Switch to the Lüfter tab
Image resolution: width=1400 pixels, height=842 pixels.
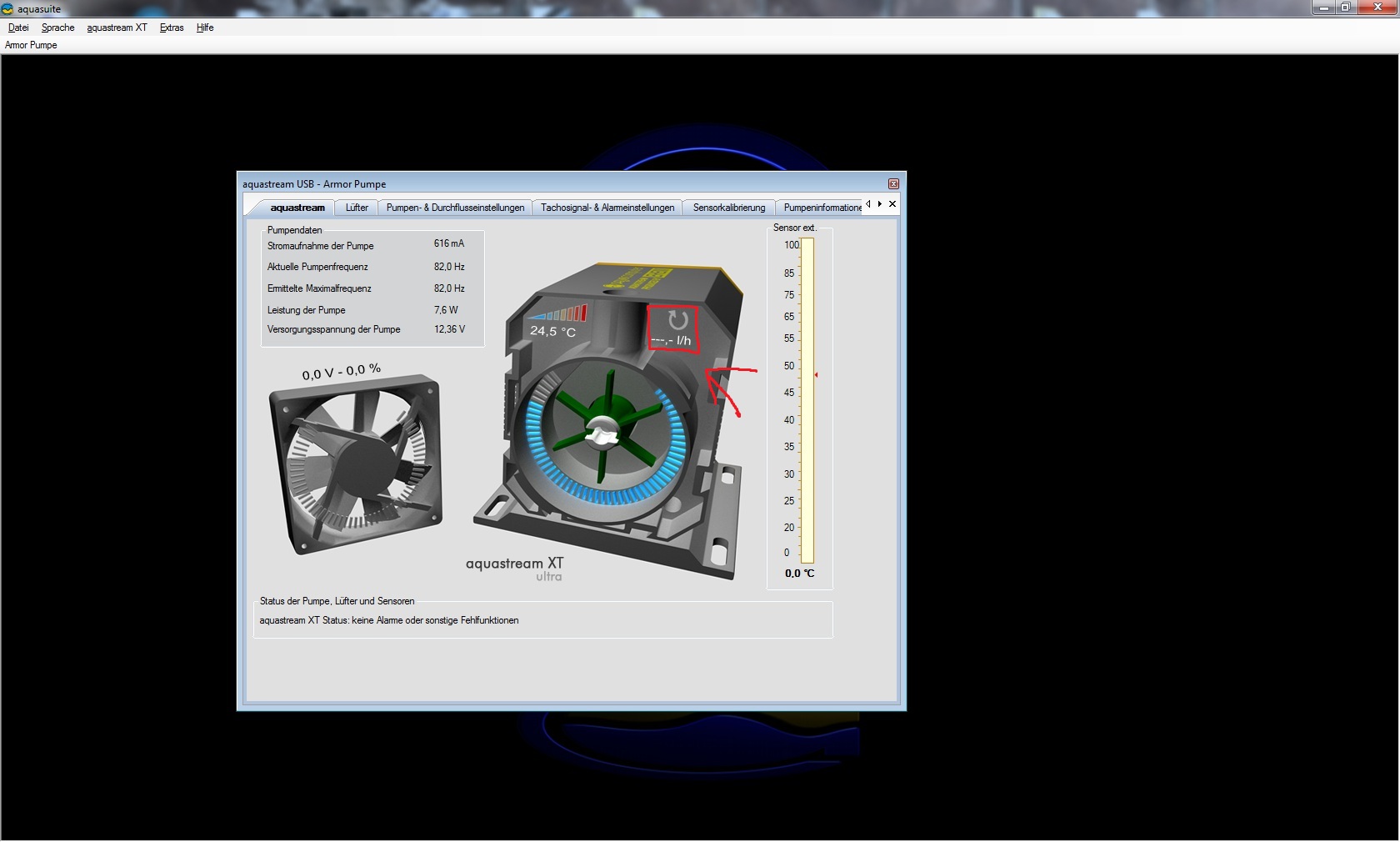357,208
